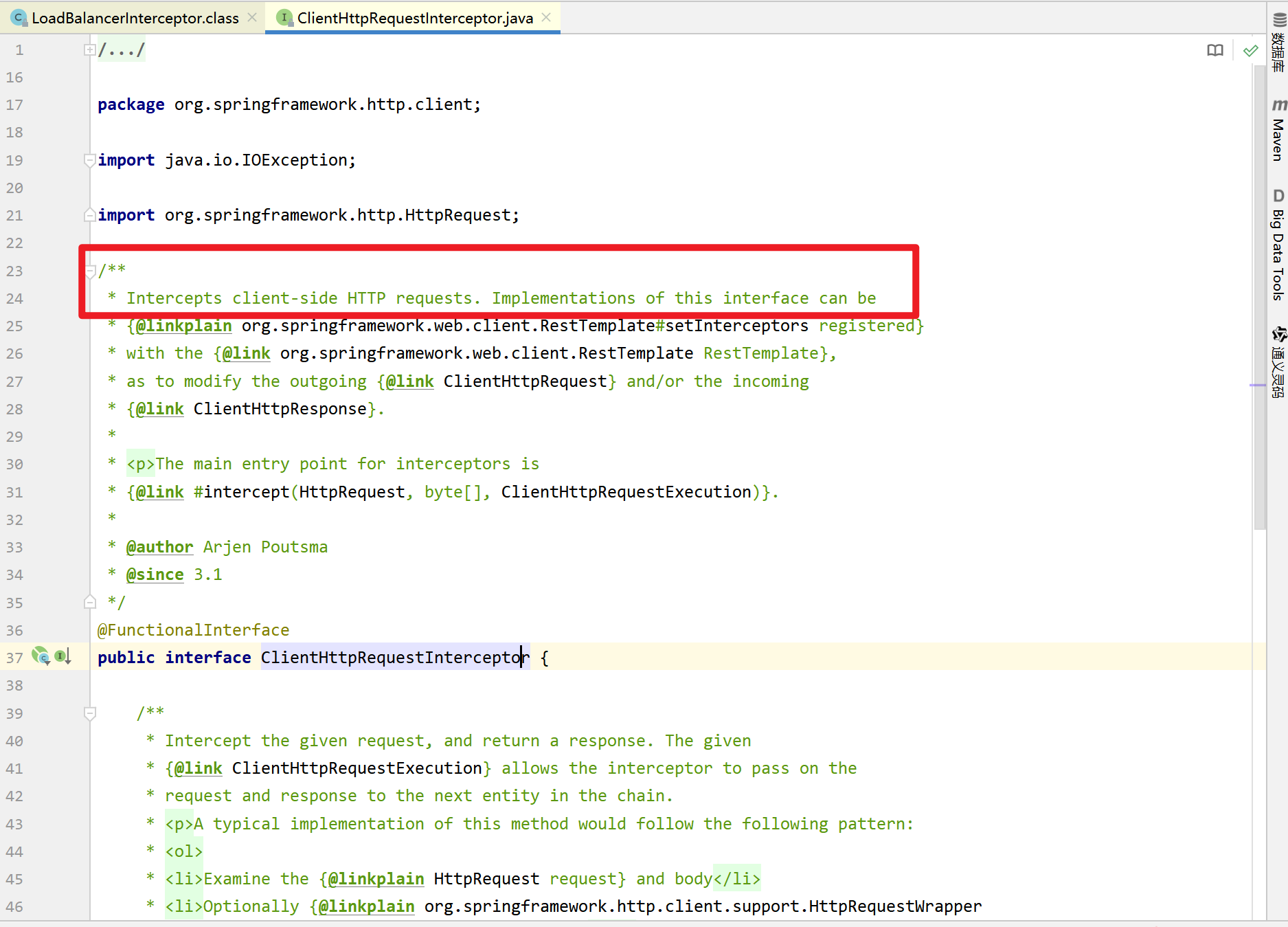Click 'Arjen Poutsma' author name
This screenshot has height=927, width=1288.
265,547
